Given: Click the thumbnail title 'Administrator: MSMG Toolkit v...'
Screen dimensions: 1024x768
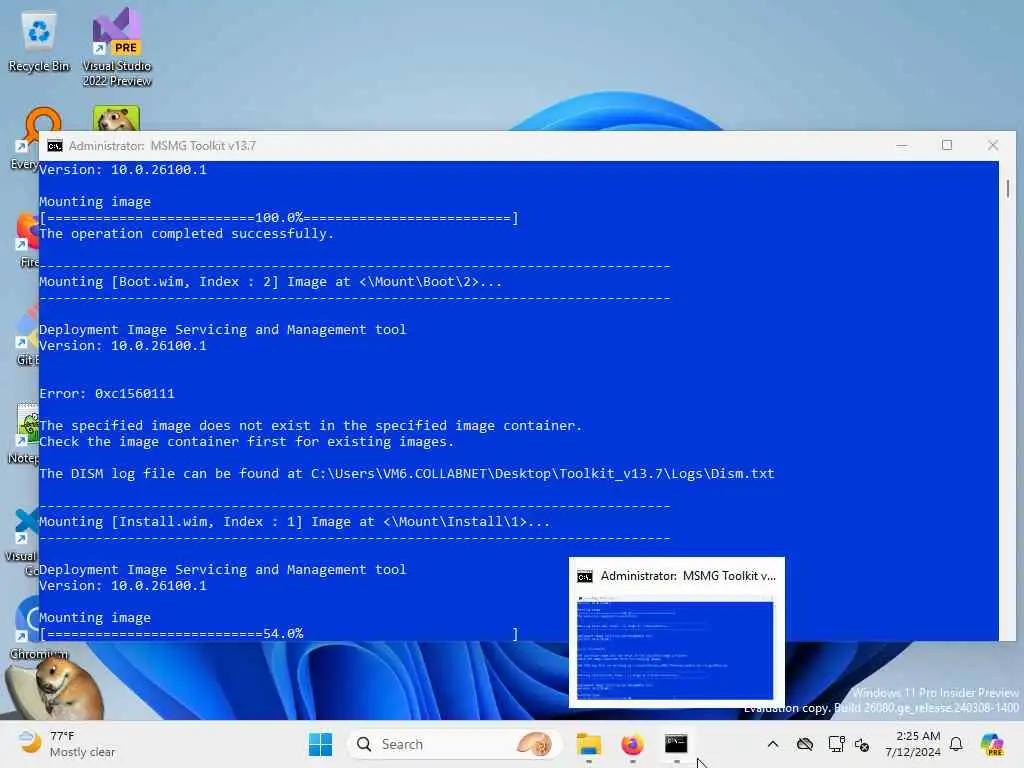Looking at the screenshot, I should point(688,576).
